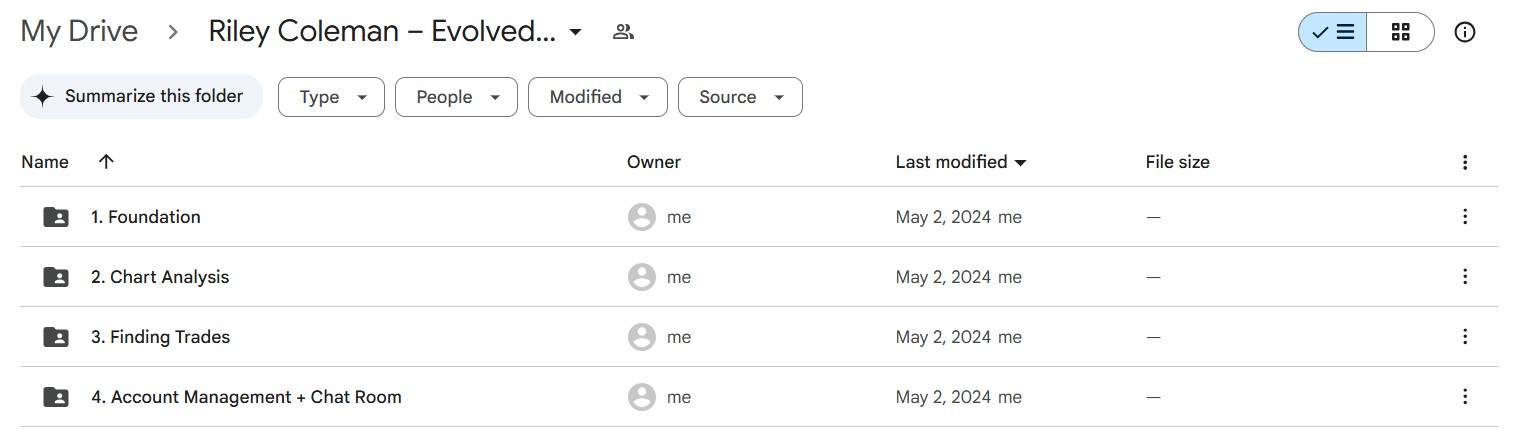Open more options for Account Management folder
The height and width of the screenshot is (429, 1524).
(1465, 397)
